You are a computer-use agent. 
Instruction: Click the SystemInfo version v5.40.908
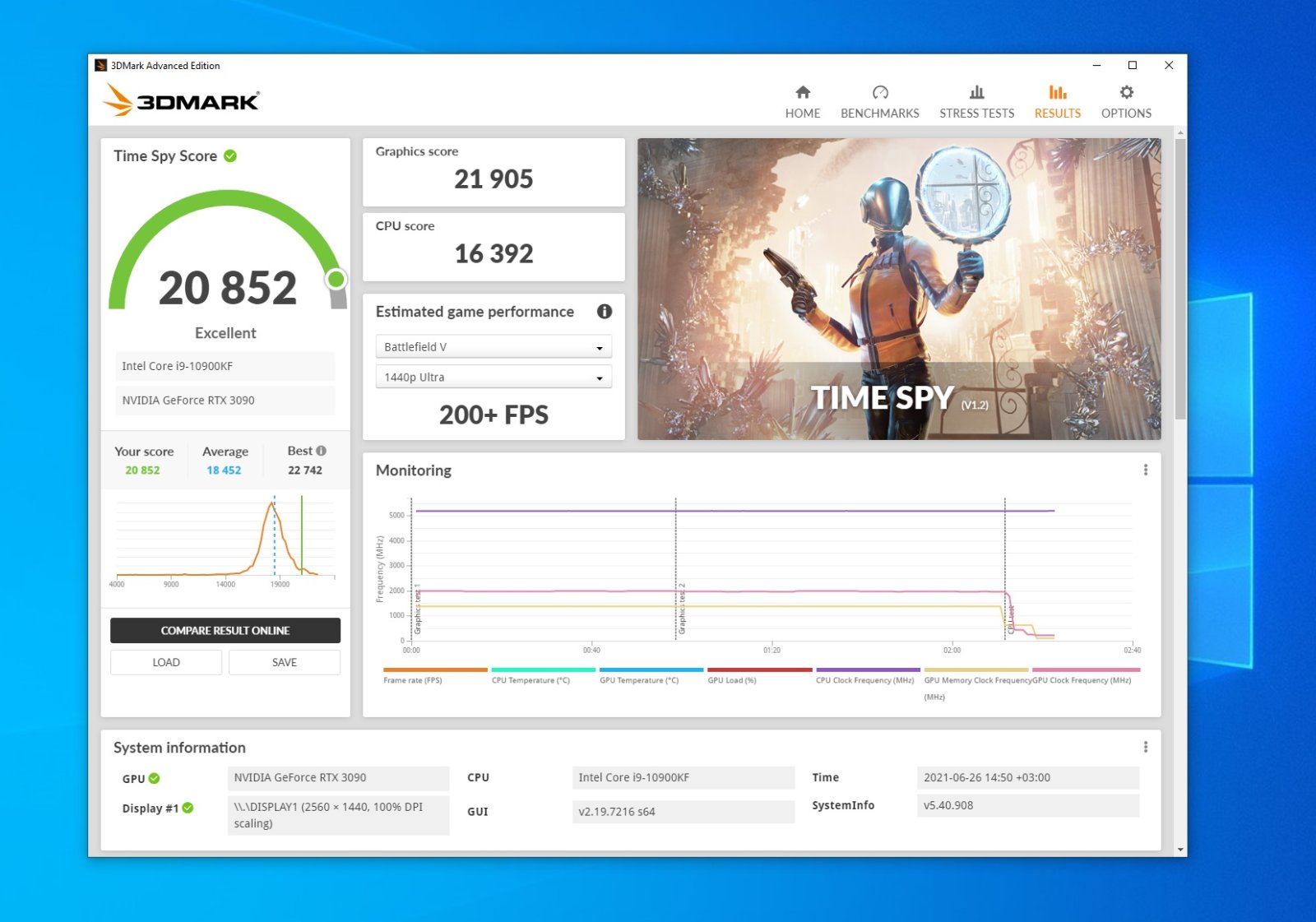tap(1028, 806)
